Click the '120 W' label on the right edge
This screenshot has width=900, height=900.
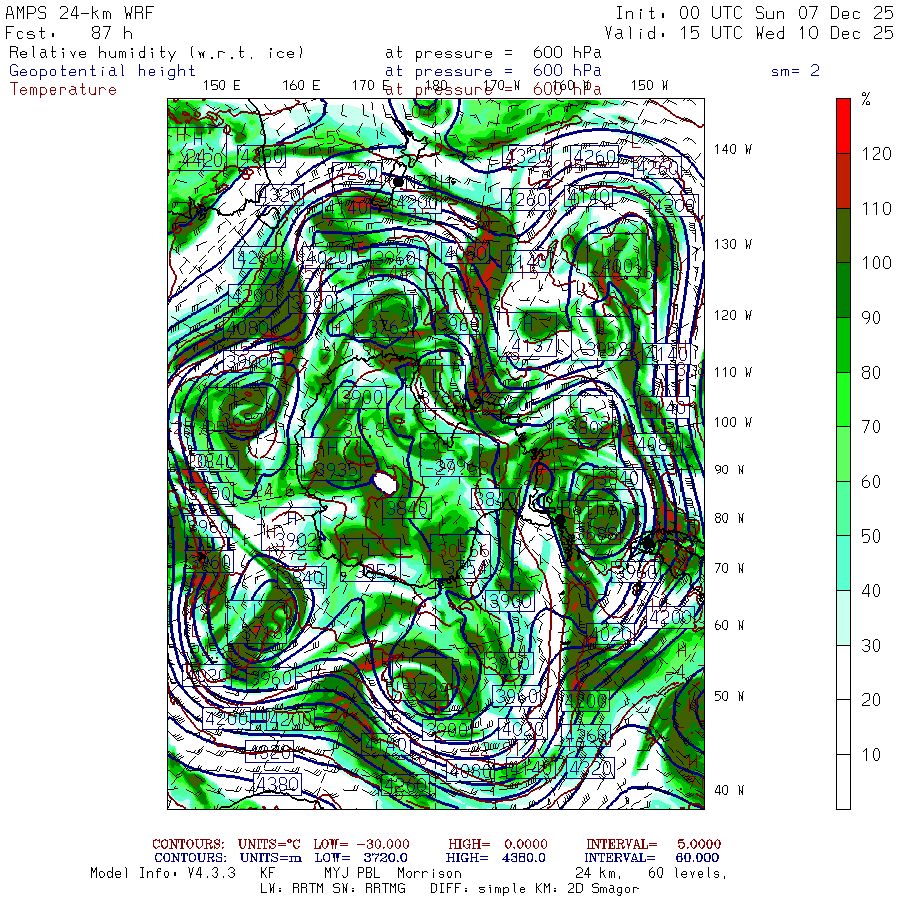732,315
